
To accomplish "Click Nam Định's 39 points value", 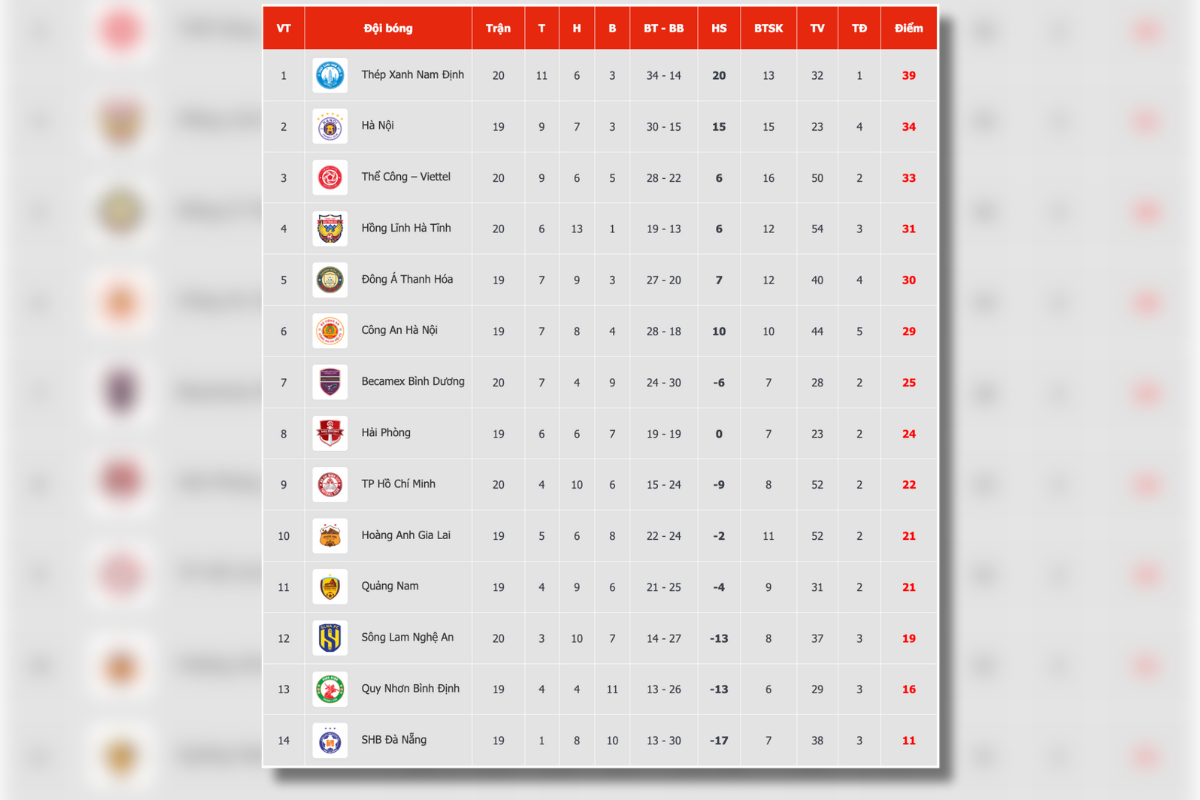I will (x=908, y=76).
